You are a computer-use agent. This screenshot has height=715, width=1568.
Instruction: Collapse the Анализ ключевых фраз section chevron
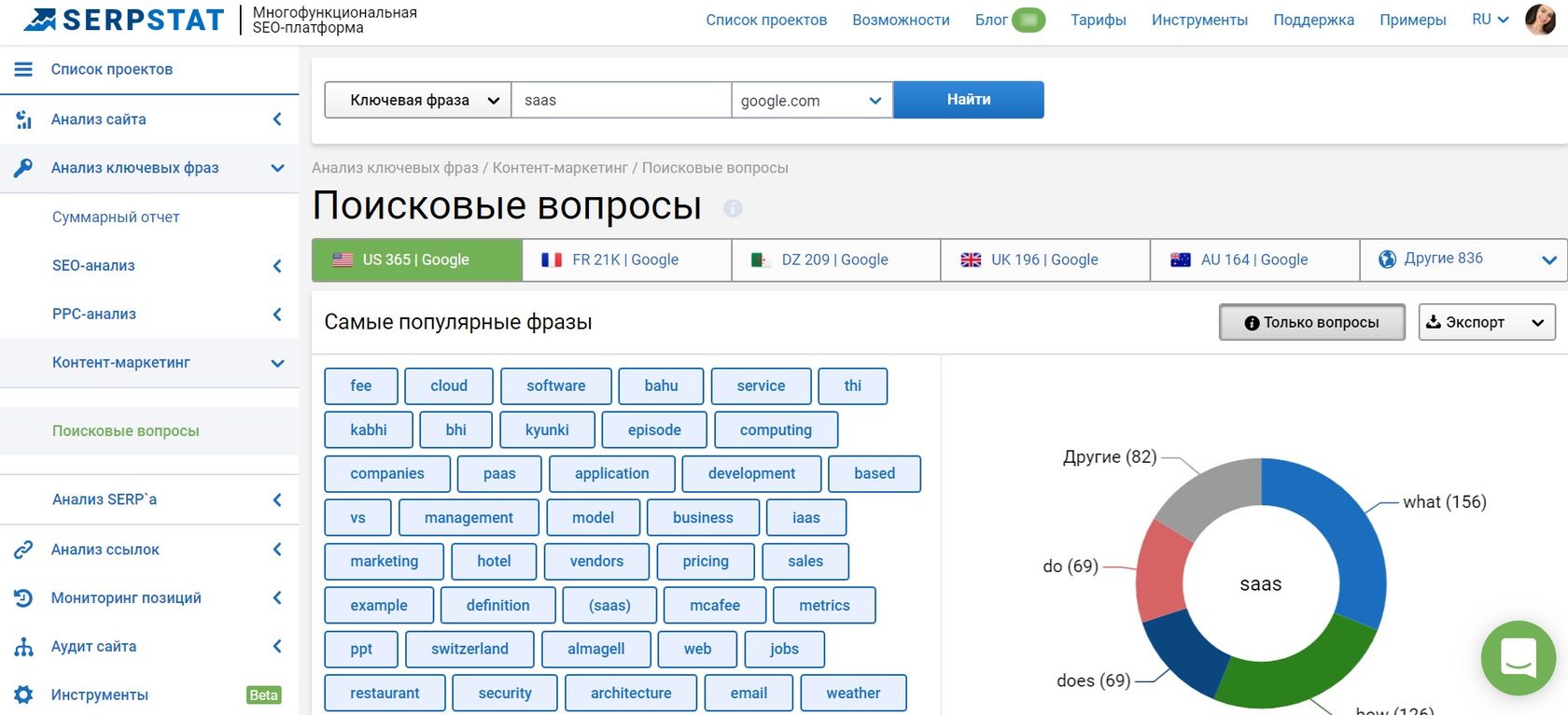coord(277,168)
